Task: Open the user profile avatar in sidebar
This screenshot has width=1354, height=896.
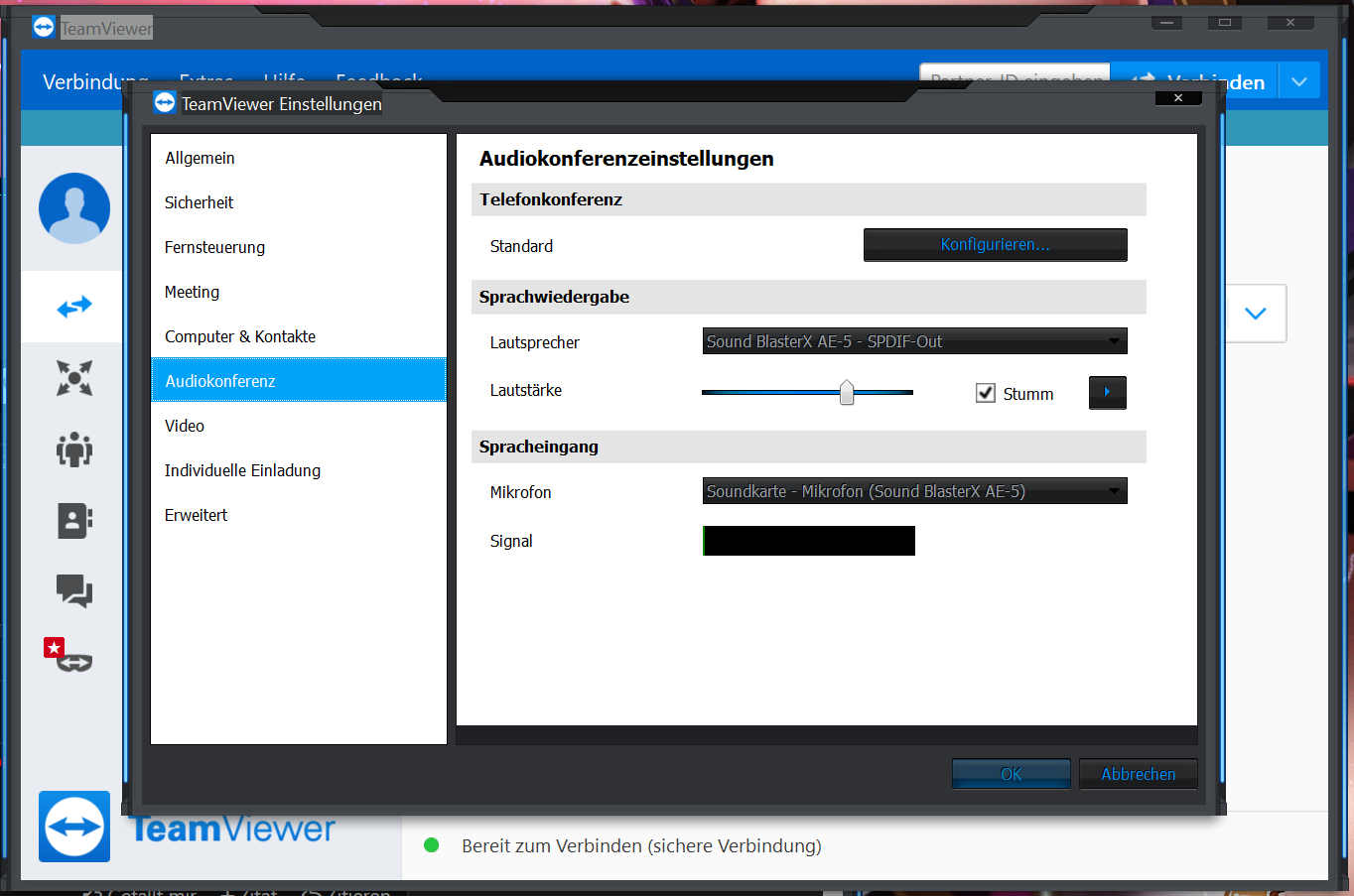Action: pyautogui.click(x=74, y=208)
